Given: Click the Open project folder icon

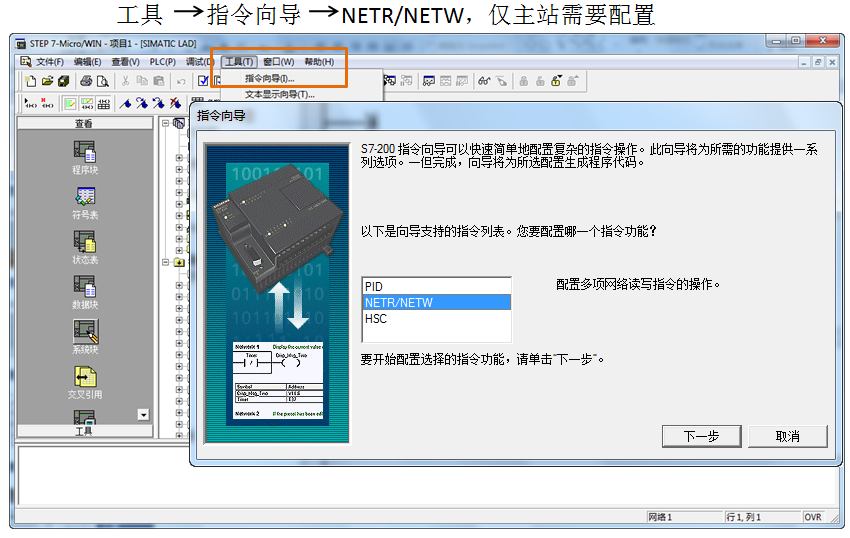Looking at the screenshot, I should (48, 81).
